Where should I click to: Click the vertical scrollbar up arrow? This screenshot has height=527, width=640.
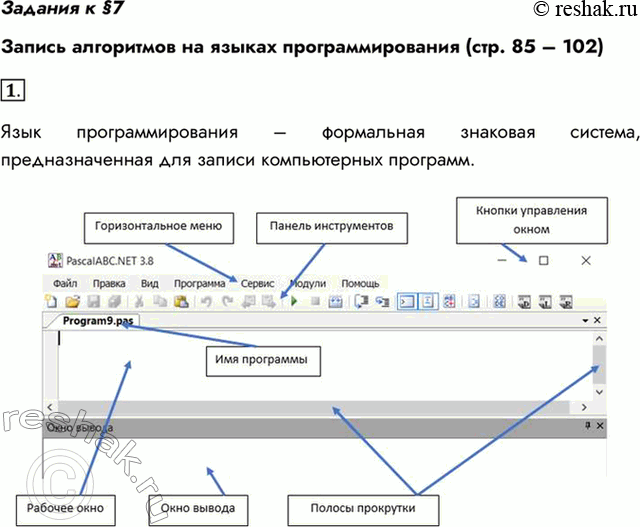597,340
